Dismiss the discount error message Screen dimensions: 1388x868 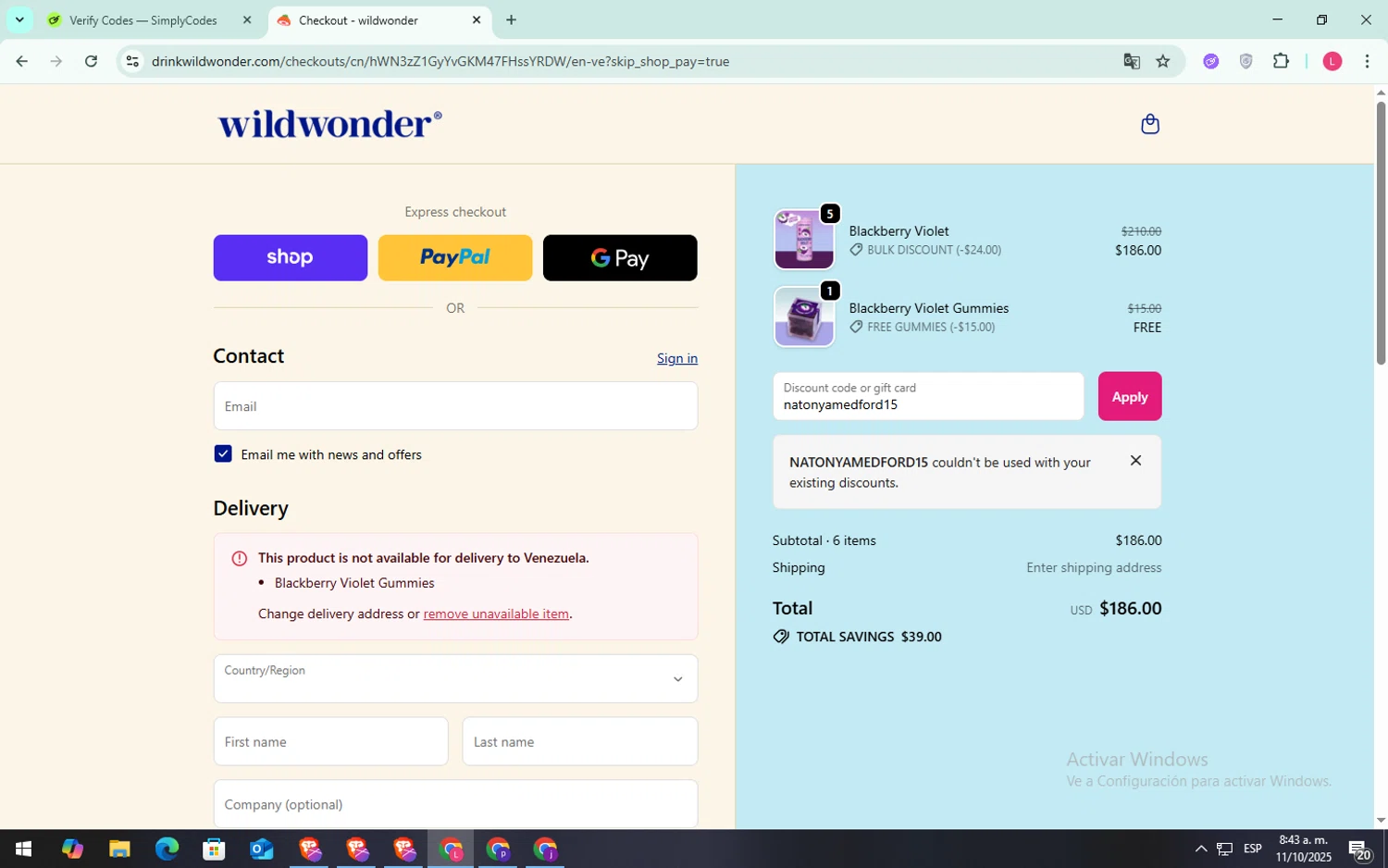tap(1135, 461)
